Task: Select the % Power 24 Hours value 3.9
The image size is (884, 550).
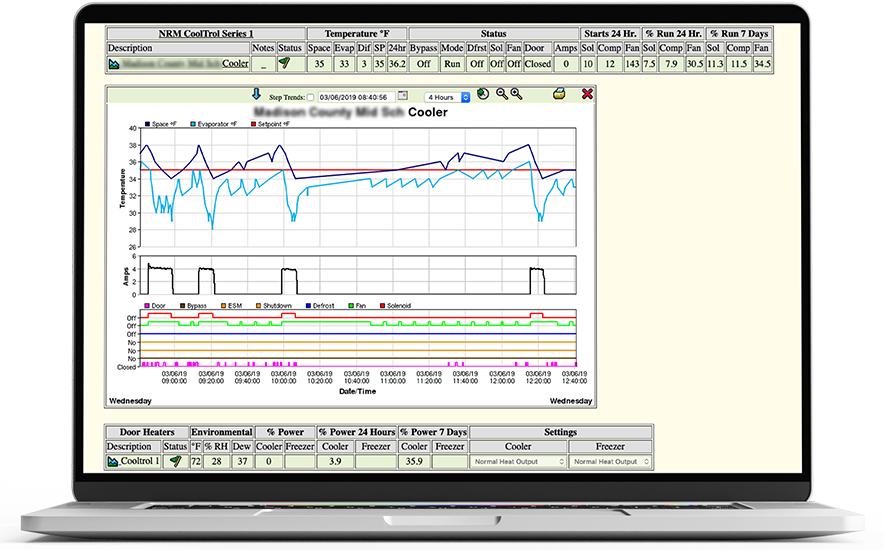Action: [335, 461]
